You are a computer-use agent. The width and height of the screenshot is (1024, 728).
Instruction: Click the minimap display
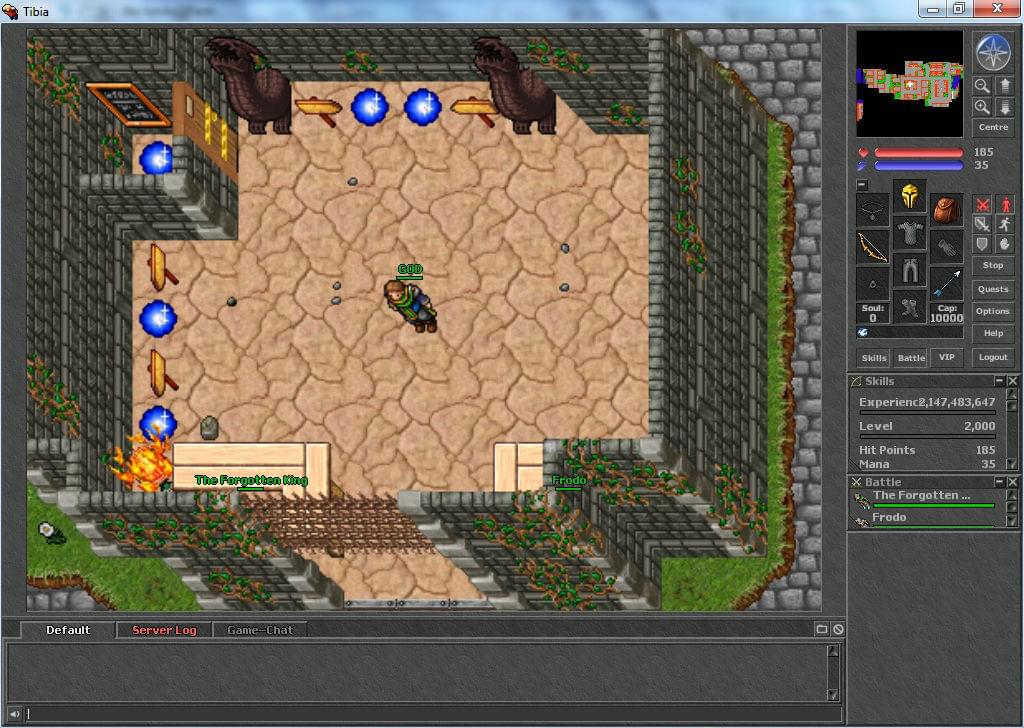coord(909,84)
